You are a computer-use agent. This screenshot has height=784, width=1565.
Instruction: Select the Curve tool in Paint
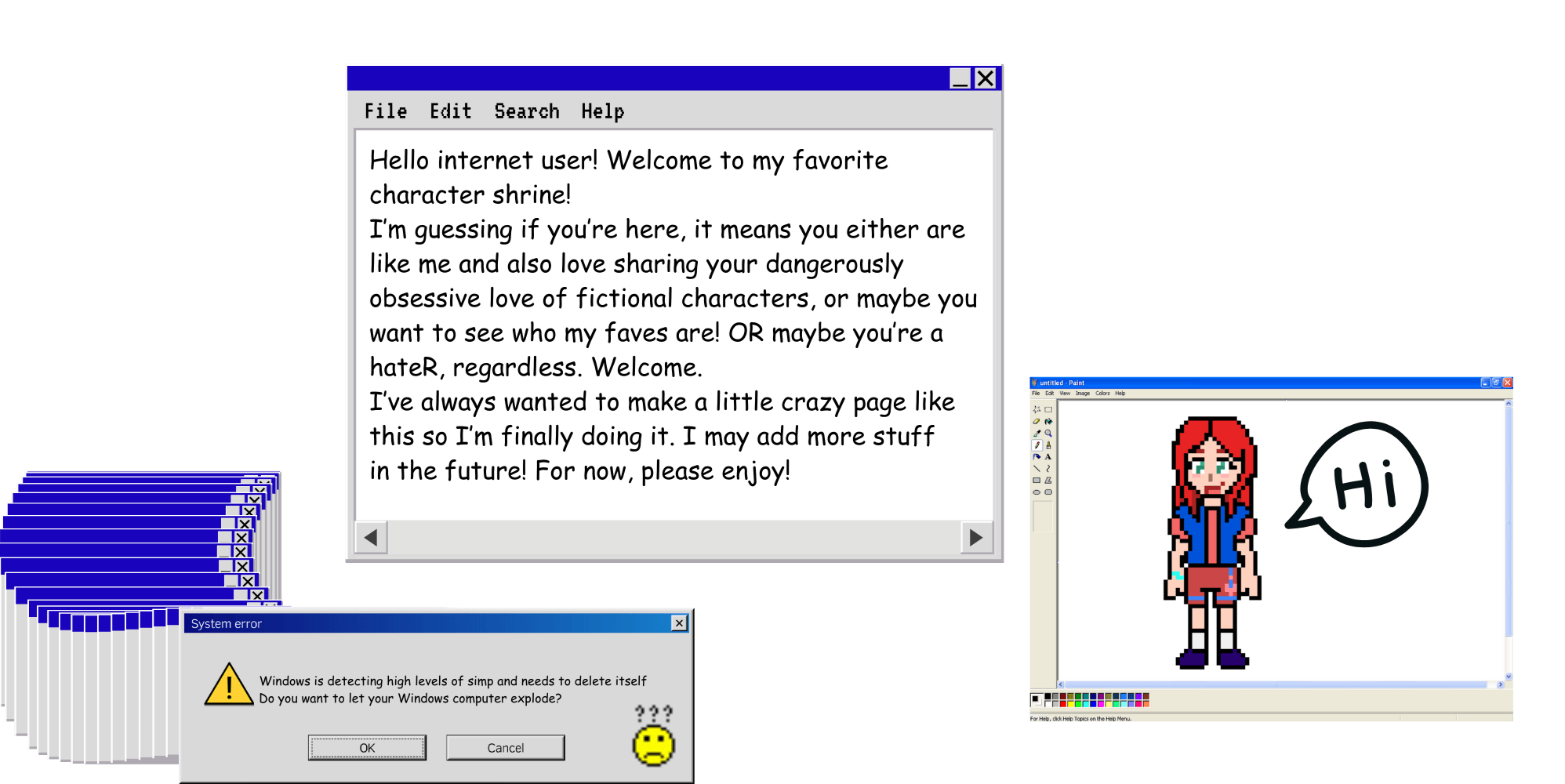coord(1048,469)
